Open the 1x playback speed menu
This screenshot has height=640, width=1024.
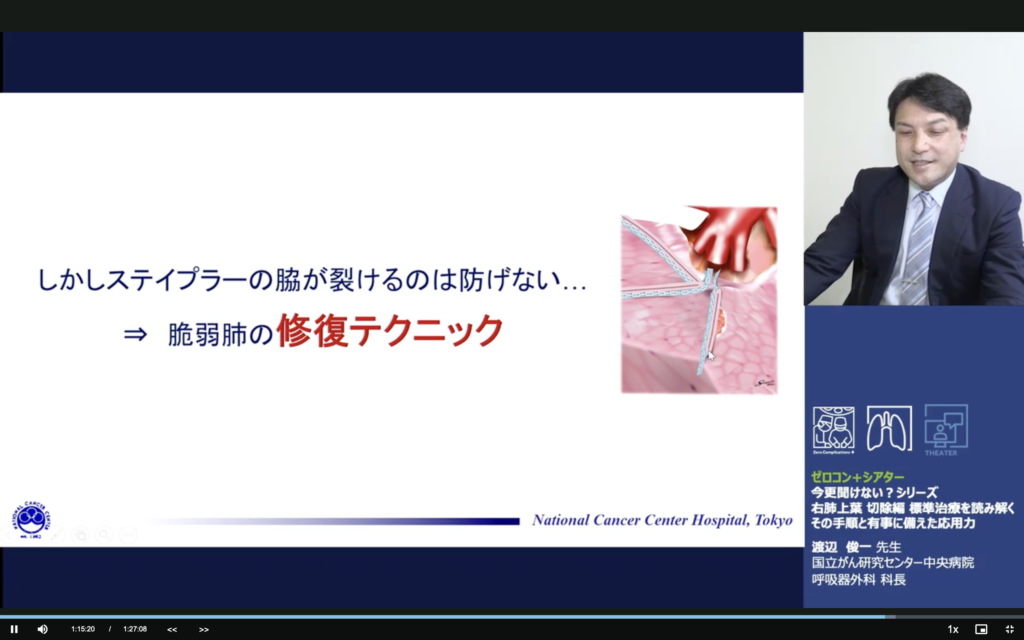(952, 629)
